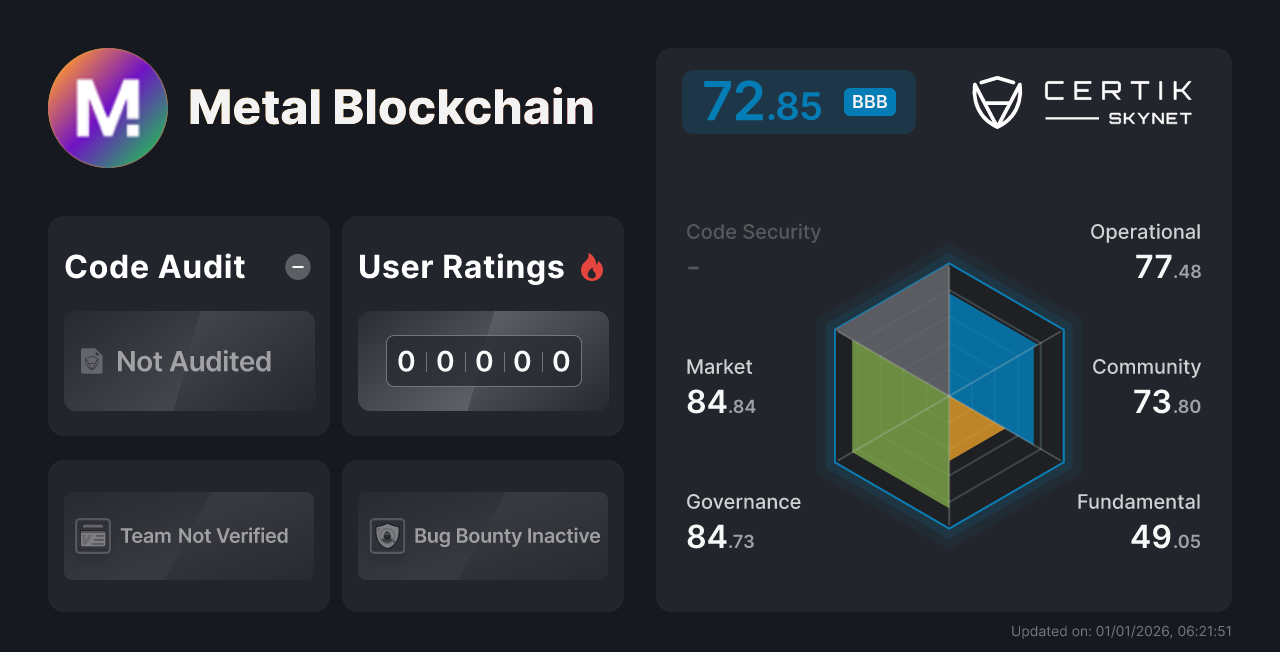Click the user ratings counter showing 00000
The height and width of the screenshot is (652, 1280).
[x=483, y=361]
